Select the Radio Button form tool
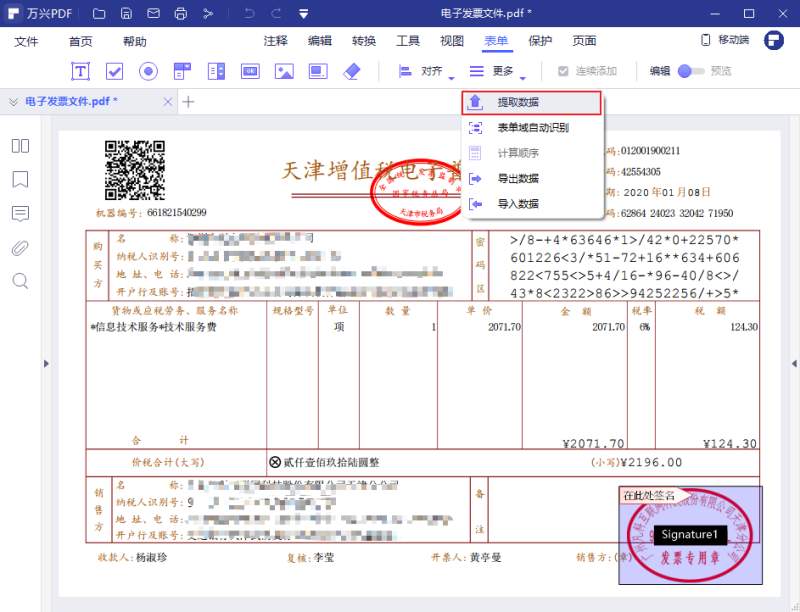This screenshot has width=800, height=612. coord(148,71)
